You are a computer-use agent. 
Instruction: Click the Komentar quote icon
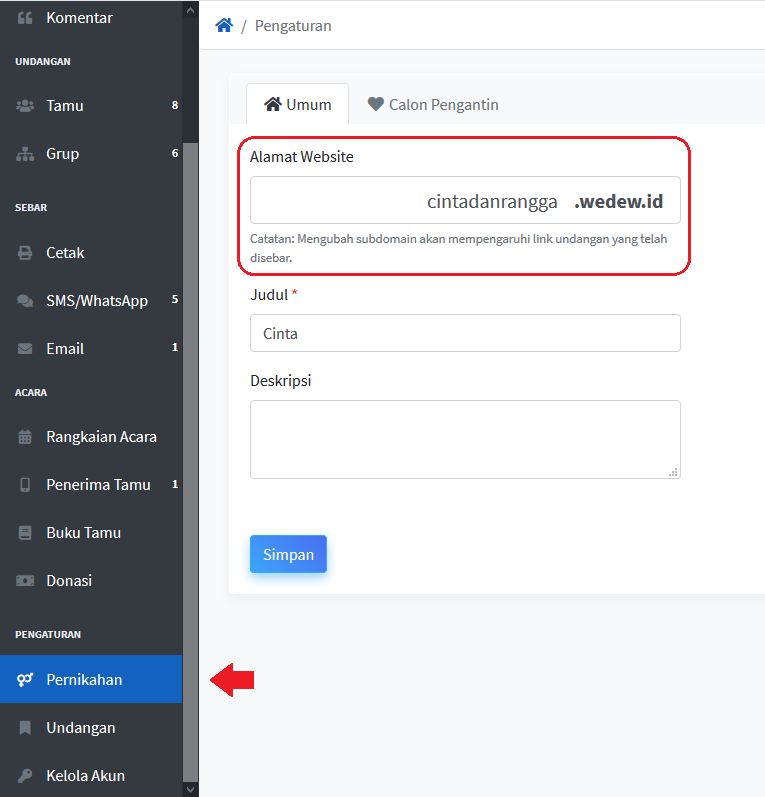click(25, 18)
